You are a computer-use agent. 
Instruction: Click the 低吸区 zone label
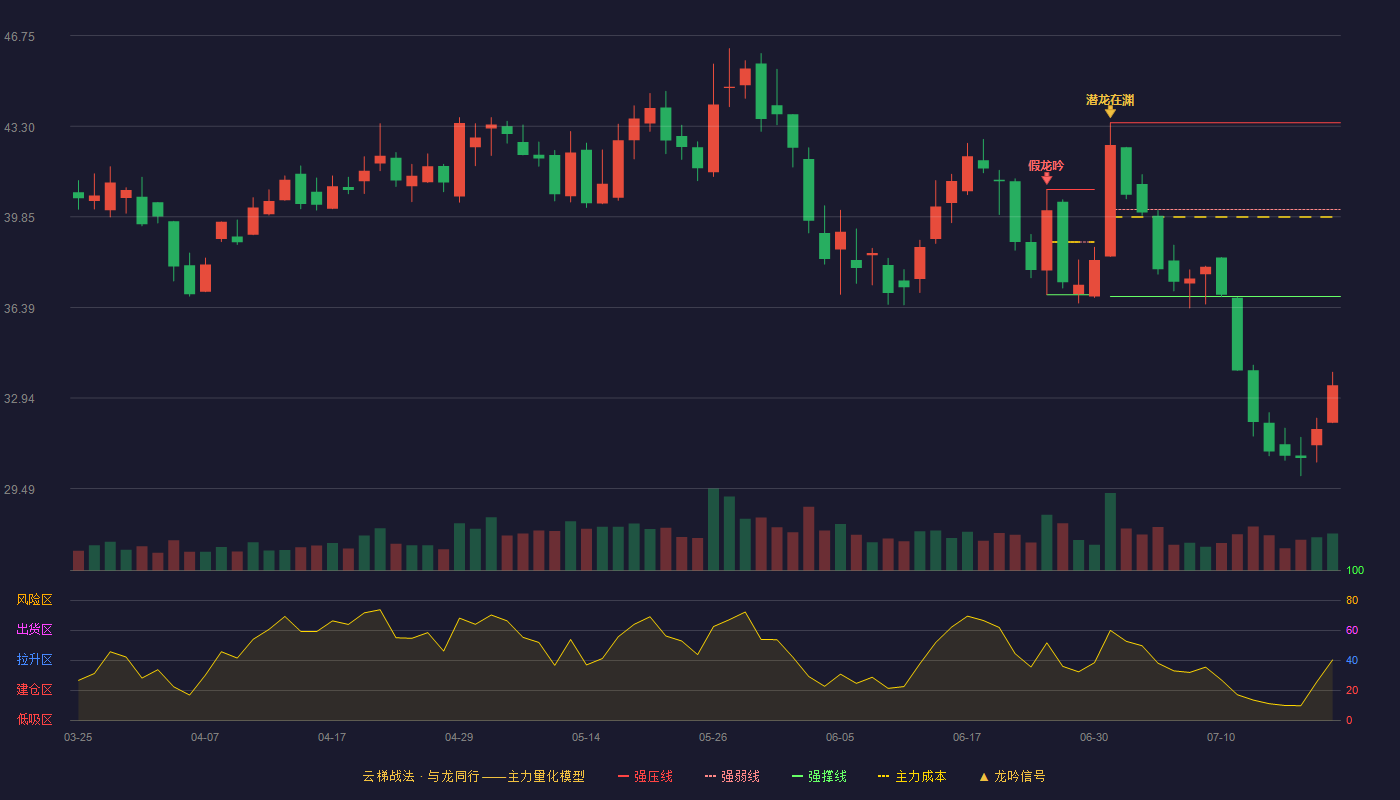(35, 719)
